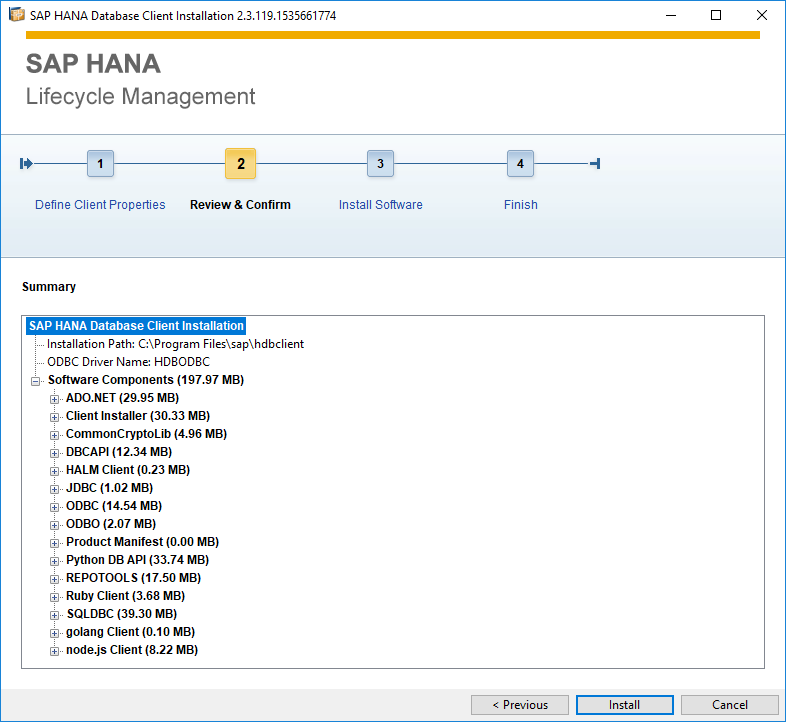Expand the REPOTOOLS component
This screenshot has height=722, width=786.
[54, 580]
